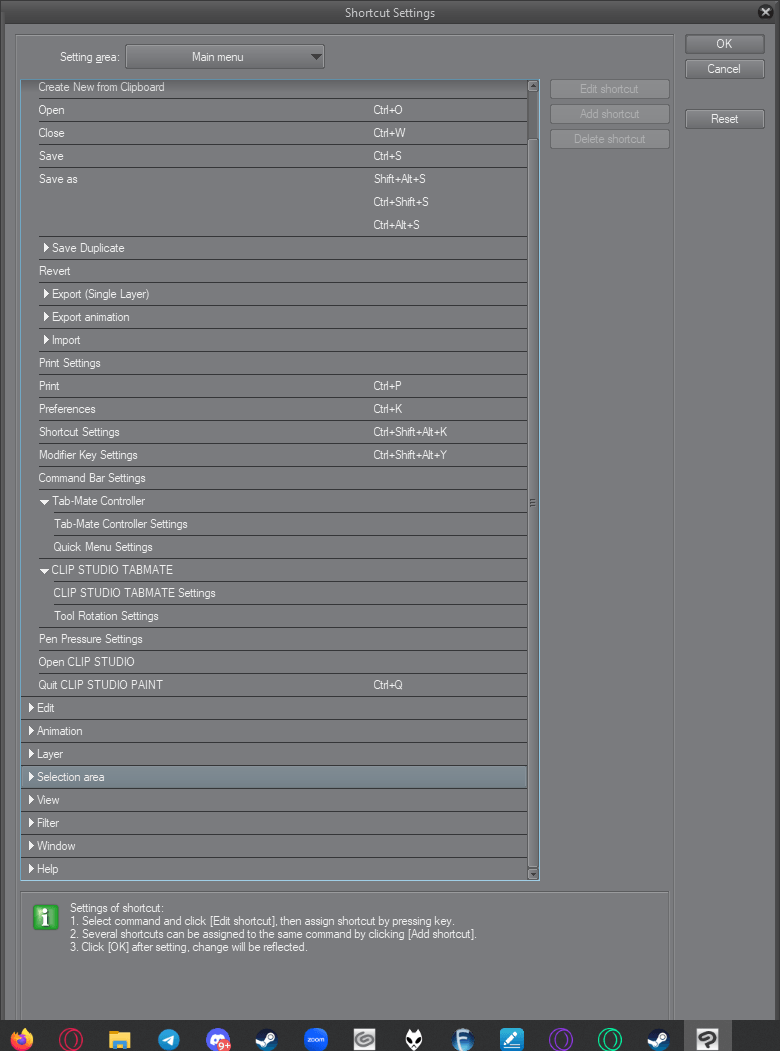Expand the Layer menu category

(x=31, y=754)
